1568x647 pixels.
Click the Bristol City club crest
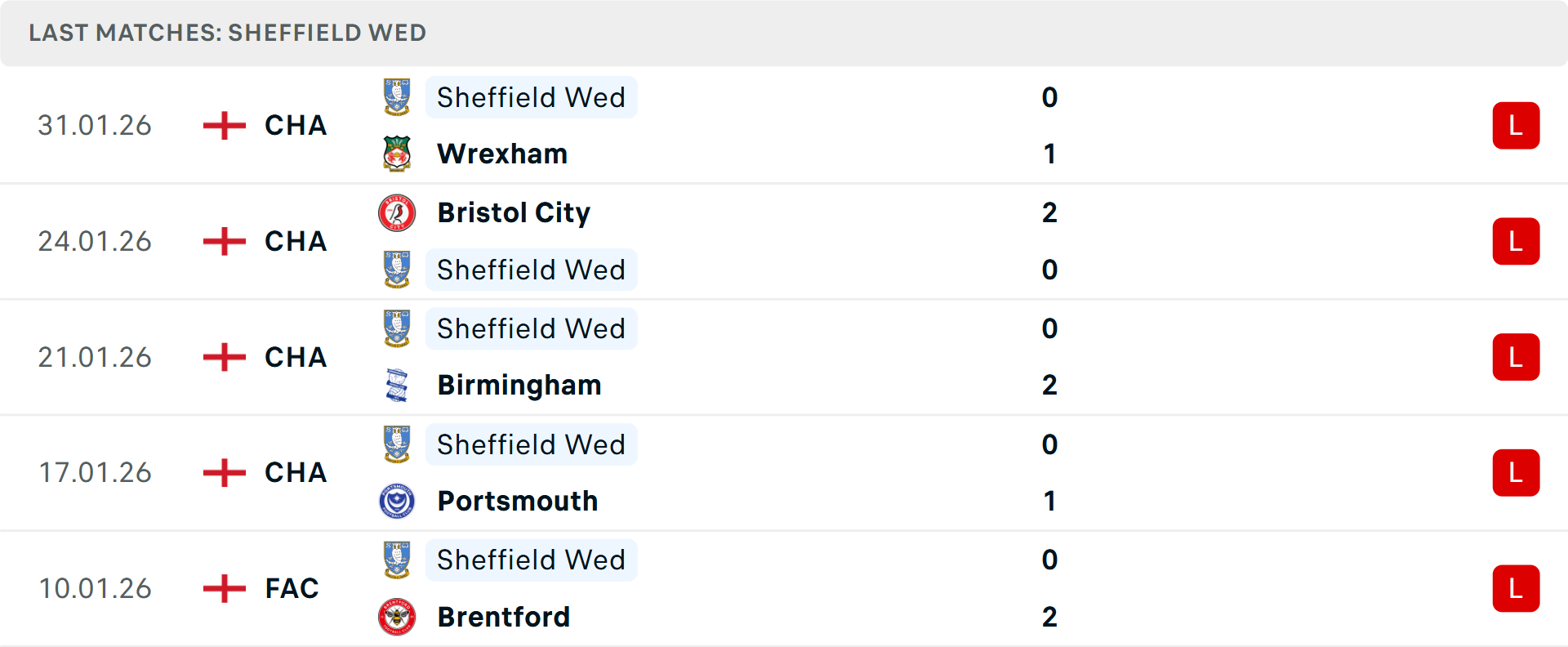(x=397, y=212)
